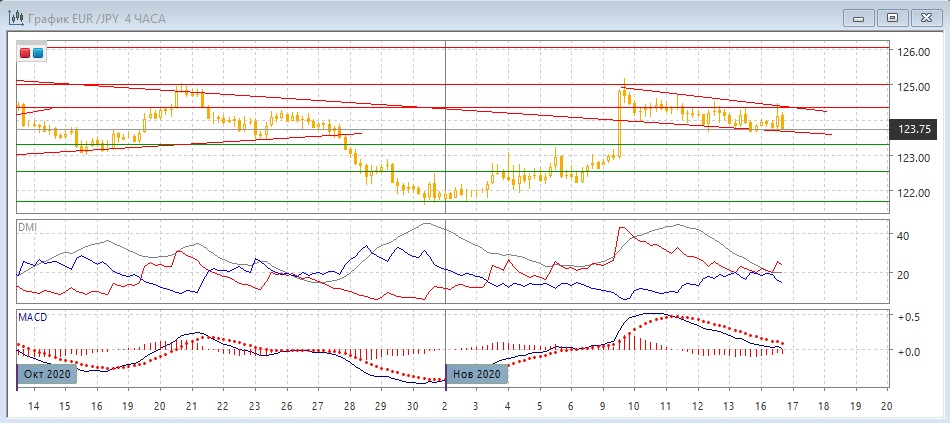Maximize the EUR/JPY chart window
Screen dimensions: 950x423
click(893, 17)
